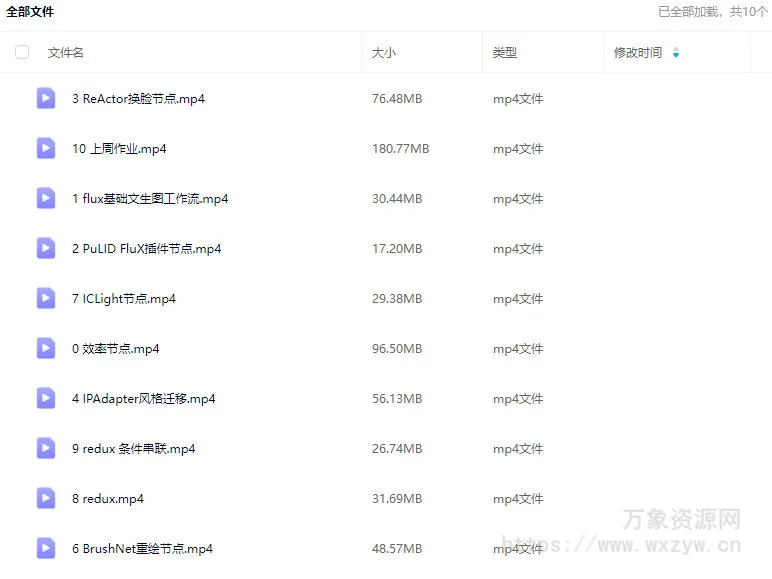Click video icon for 1 flux基础文生图工作流.mp4
Viewport: 772px width, 579px height.
(x=46, y=198)
